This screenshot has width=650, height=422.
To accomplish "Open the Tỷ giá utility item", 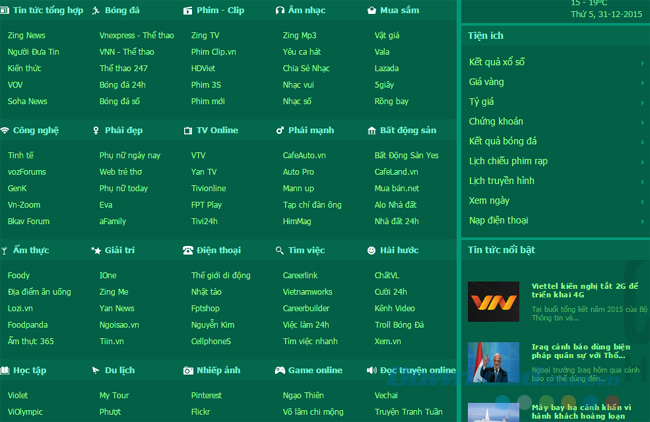I will (x=482, y=102).
